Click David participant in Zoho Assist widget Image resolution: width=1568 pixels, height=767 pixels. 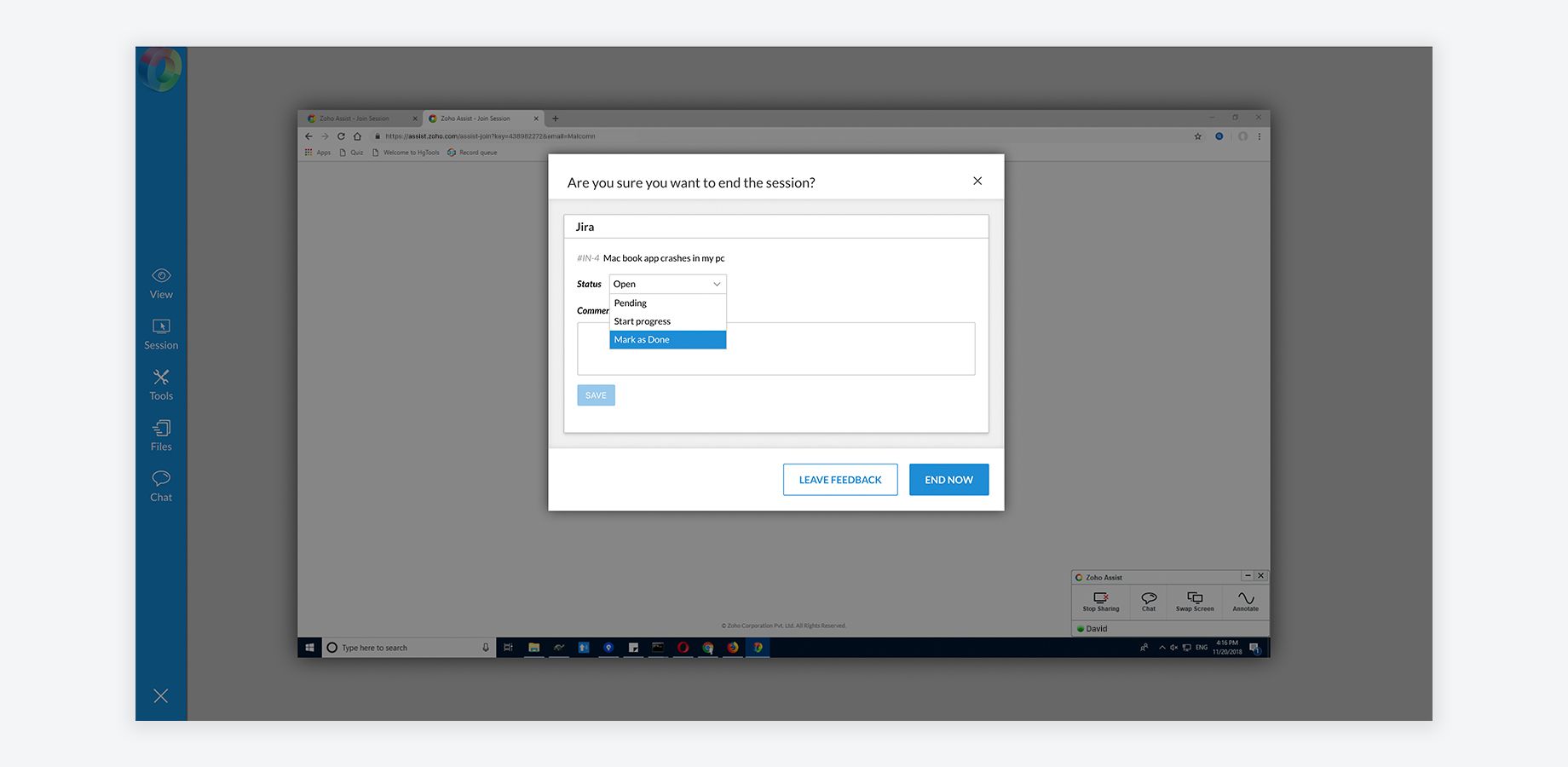point(1096,629)
